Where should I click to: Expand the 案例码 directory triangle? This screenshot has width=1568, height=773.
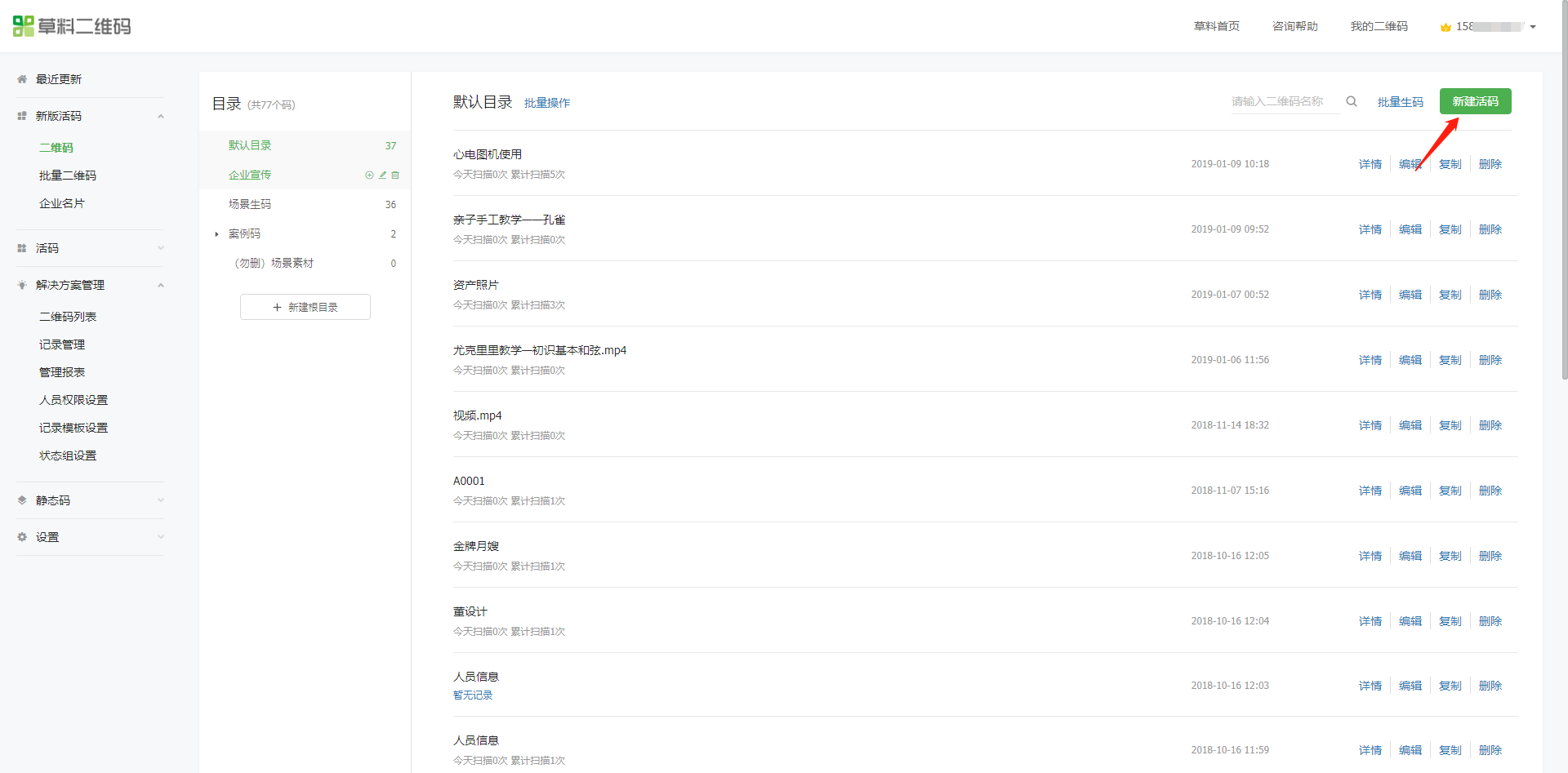(216, 234)
